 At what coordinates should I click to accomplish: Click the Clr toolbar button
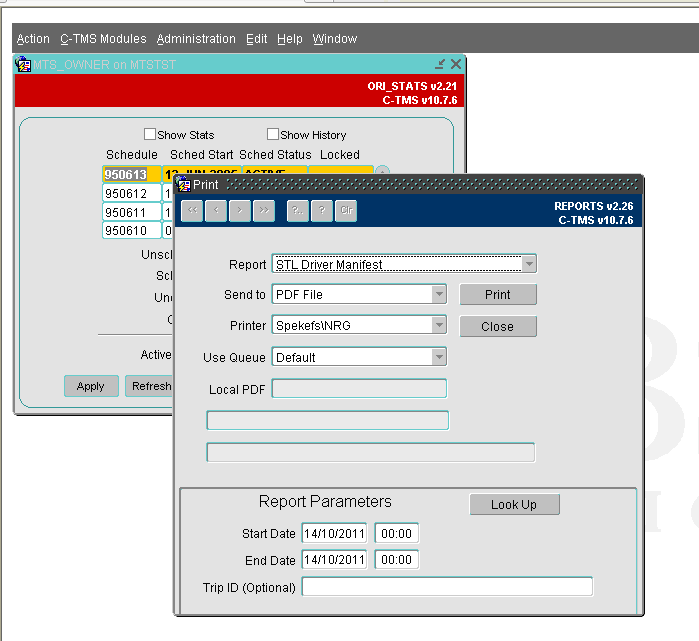pyautogui.click(x=346, y=210)
